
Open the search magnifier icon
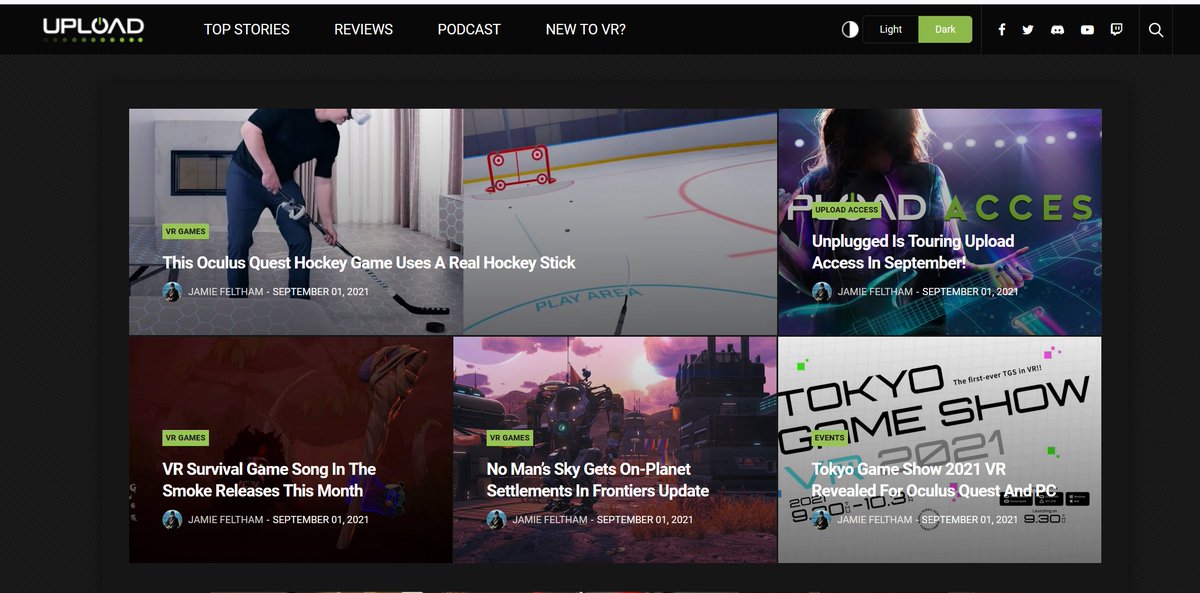pos(1156,29)
